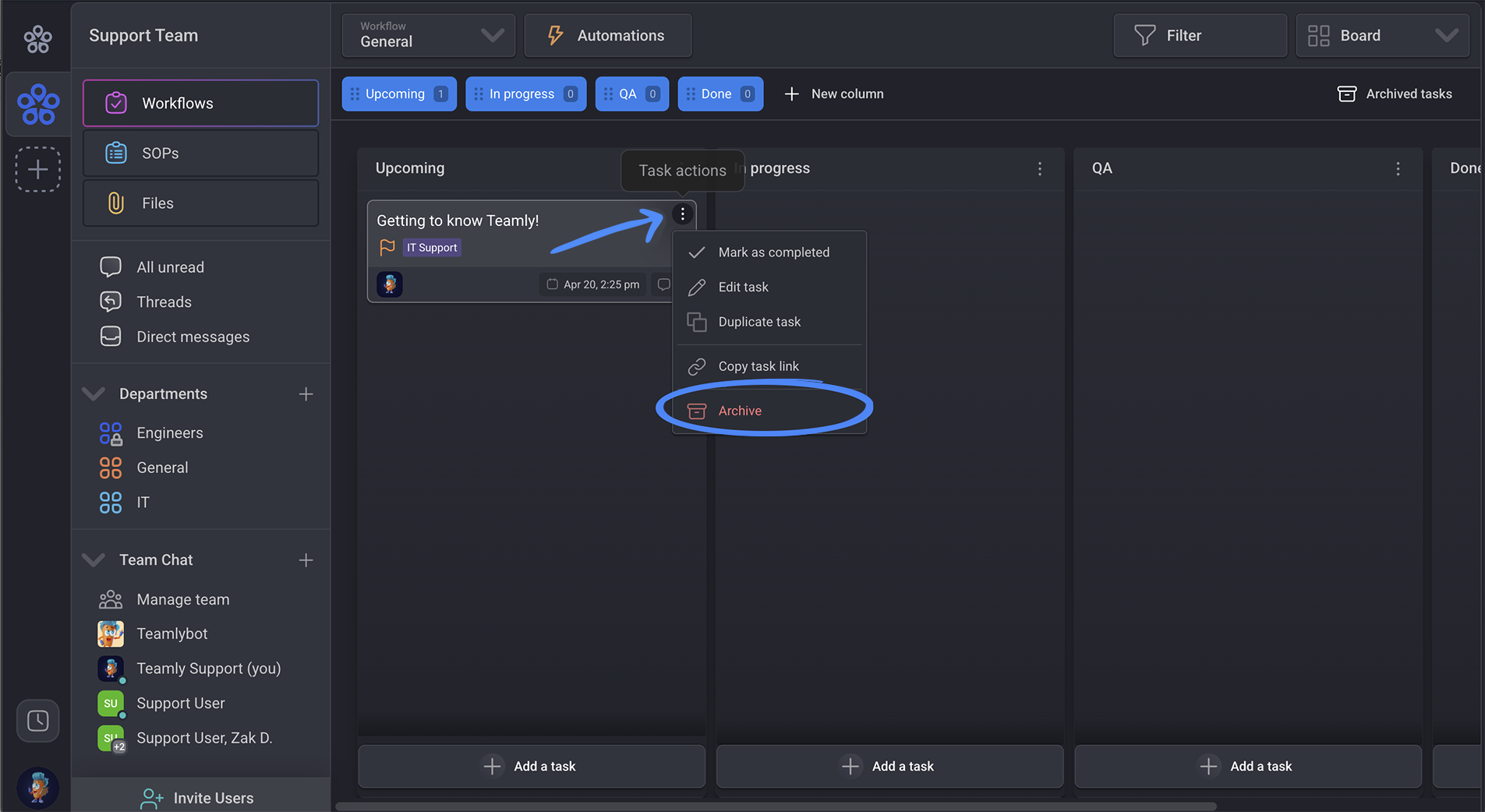Collapse the Team Chat section

tap(94, 560)
